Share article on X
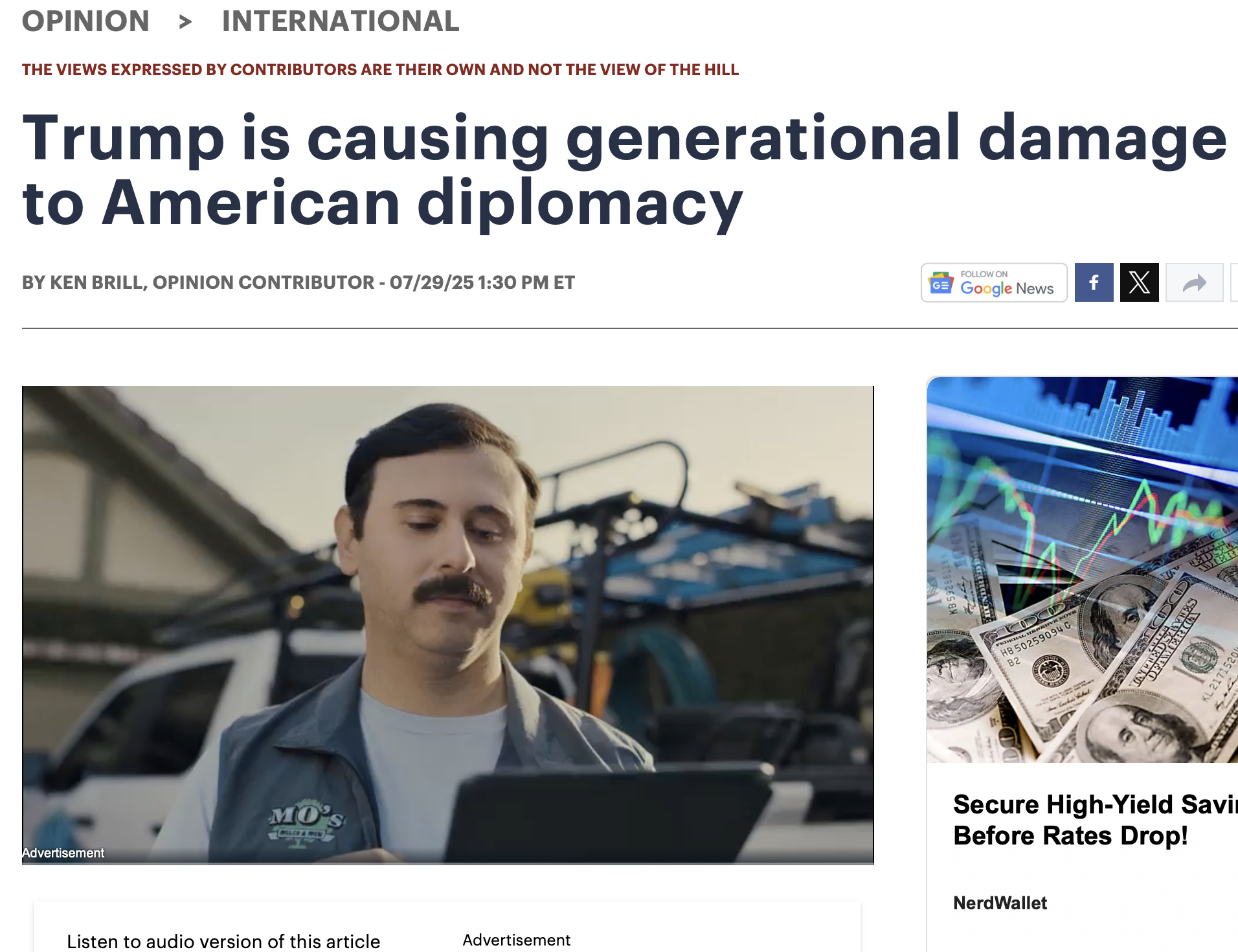Screen dimensions: 1238x952 coord(1140,282)
